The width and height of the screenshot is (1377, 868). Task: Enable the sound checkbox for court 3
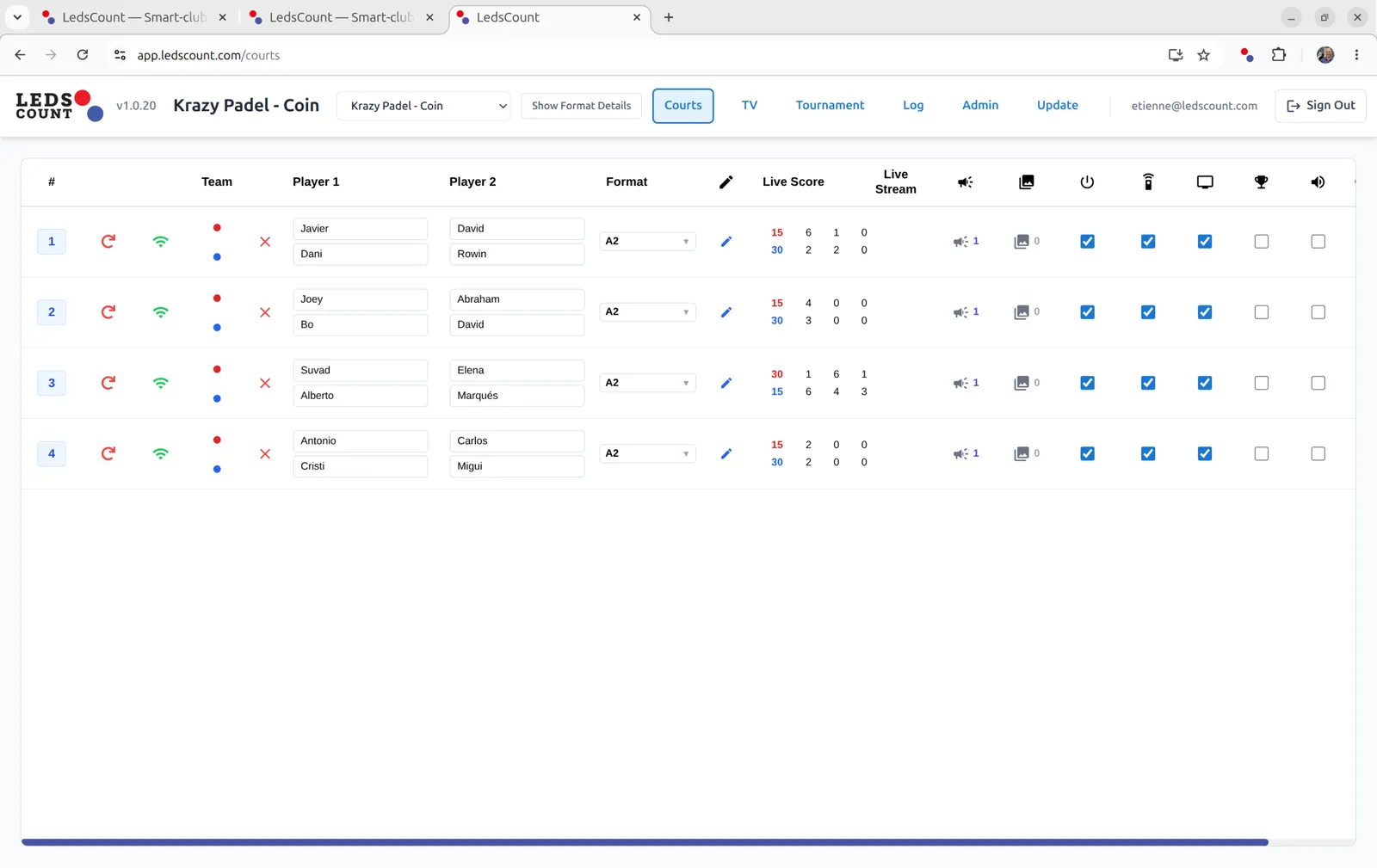pos(1318,383)
